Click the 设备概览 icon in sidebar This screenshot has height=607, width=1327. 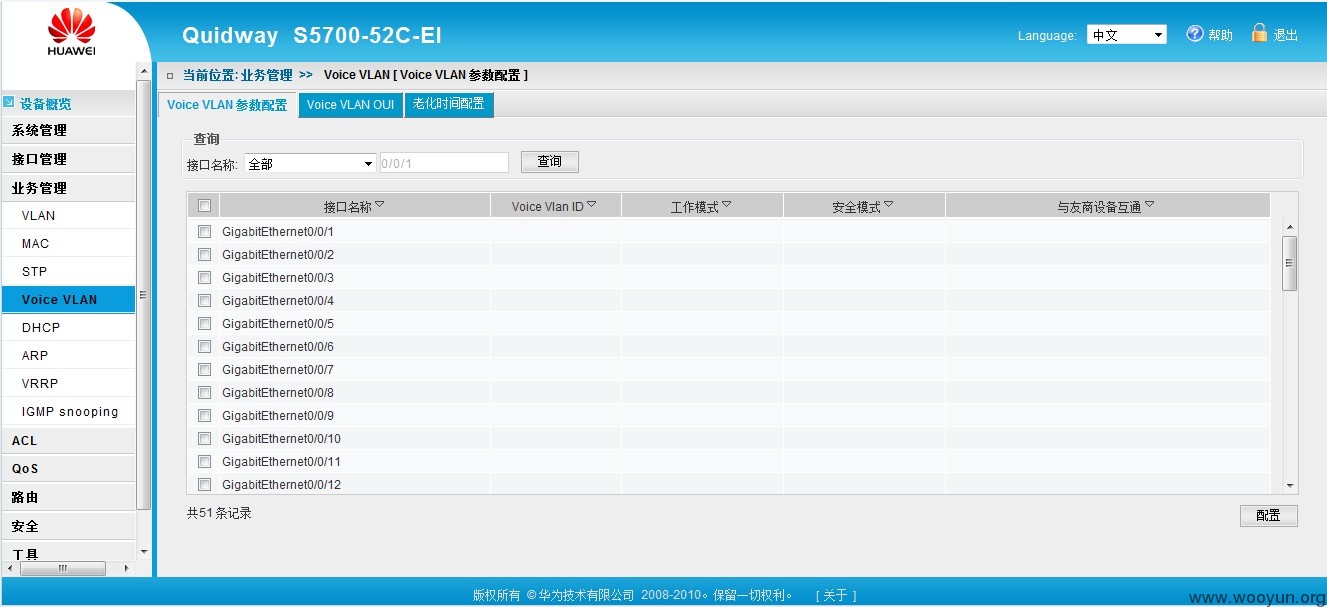coord(9,102)
